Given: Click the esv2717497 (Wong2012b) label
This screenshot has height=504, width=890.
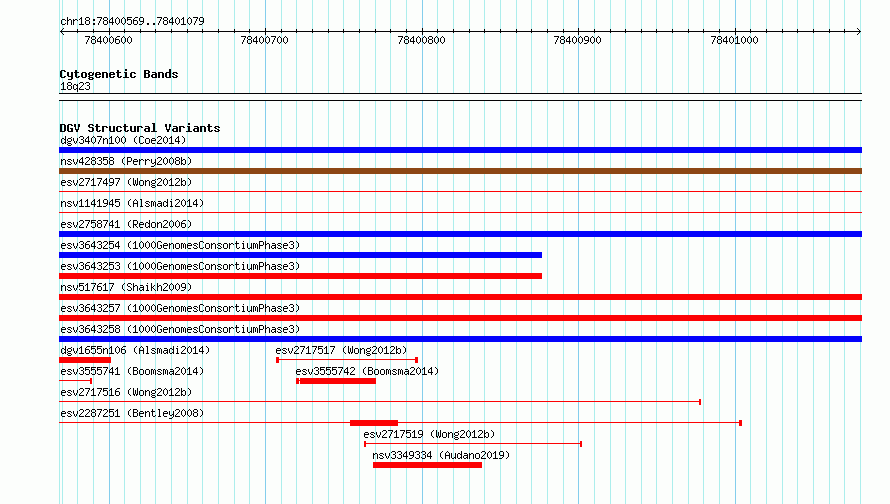Looking at the screenshot, I should coord(126,182).
